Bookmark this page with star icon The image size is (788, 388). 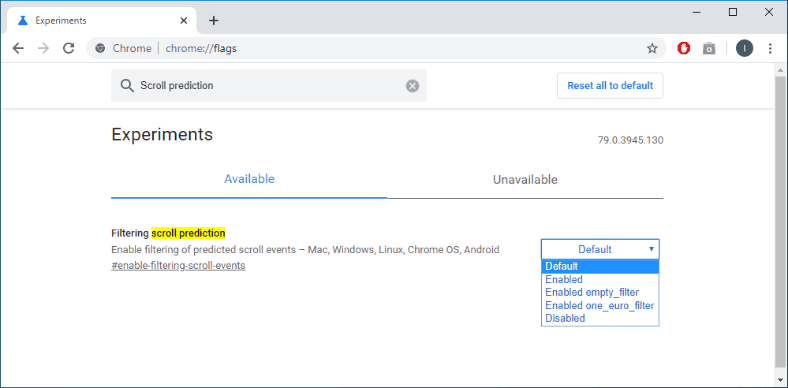click(x=652, y=48)
